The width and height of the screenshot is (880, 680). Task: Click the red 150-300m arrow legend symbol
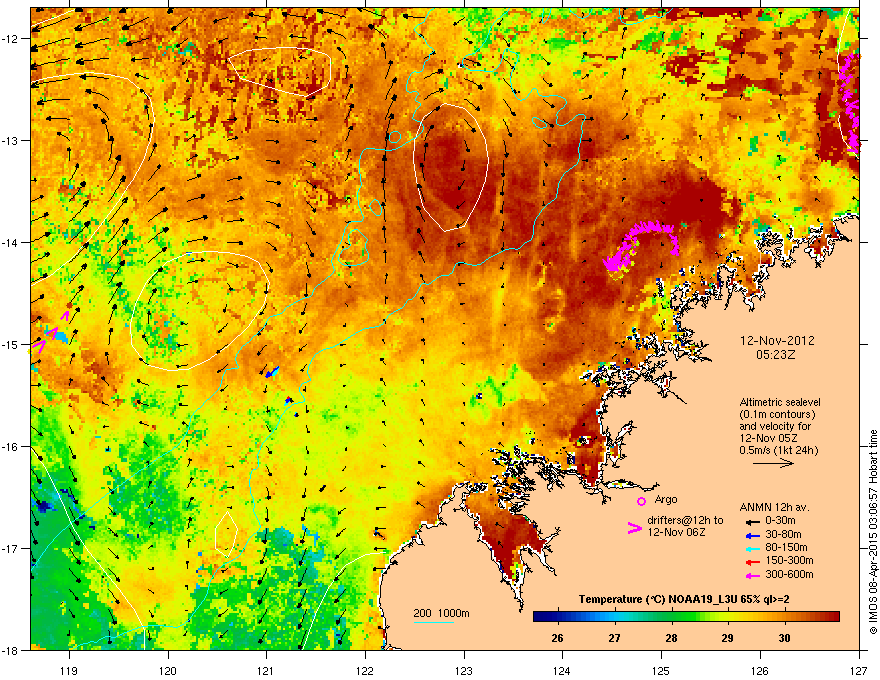click(x=751, y=562)
